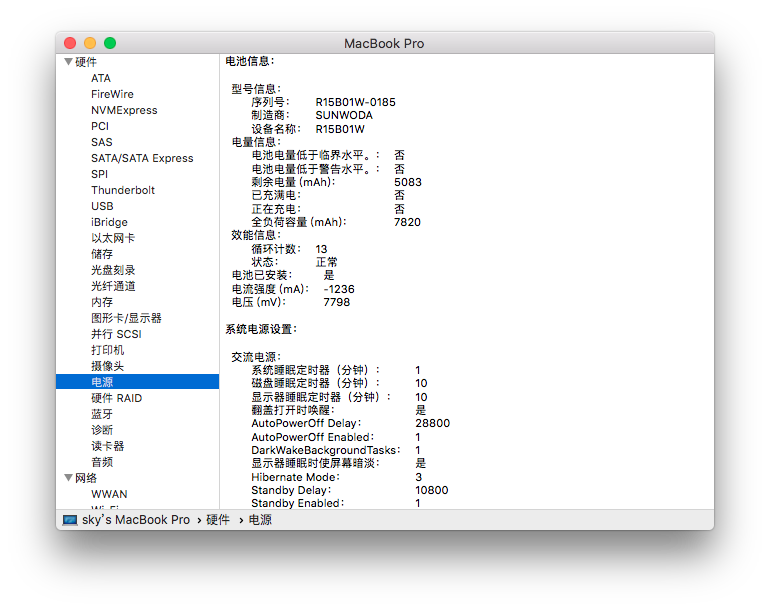Click cycle count value 13

(x=321, y=249)
